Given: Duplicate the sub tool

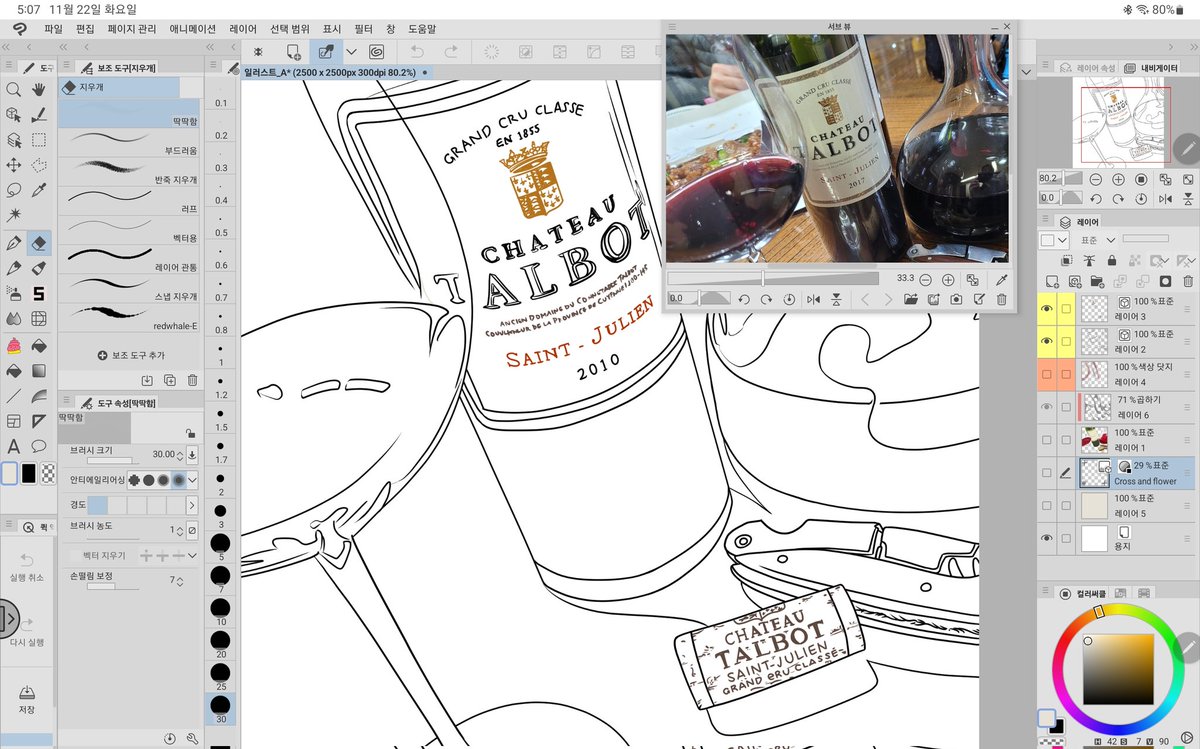Looking at the screenshot, I should [169, 380].
